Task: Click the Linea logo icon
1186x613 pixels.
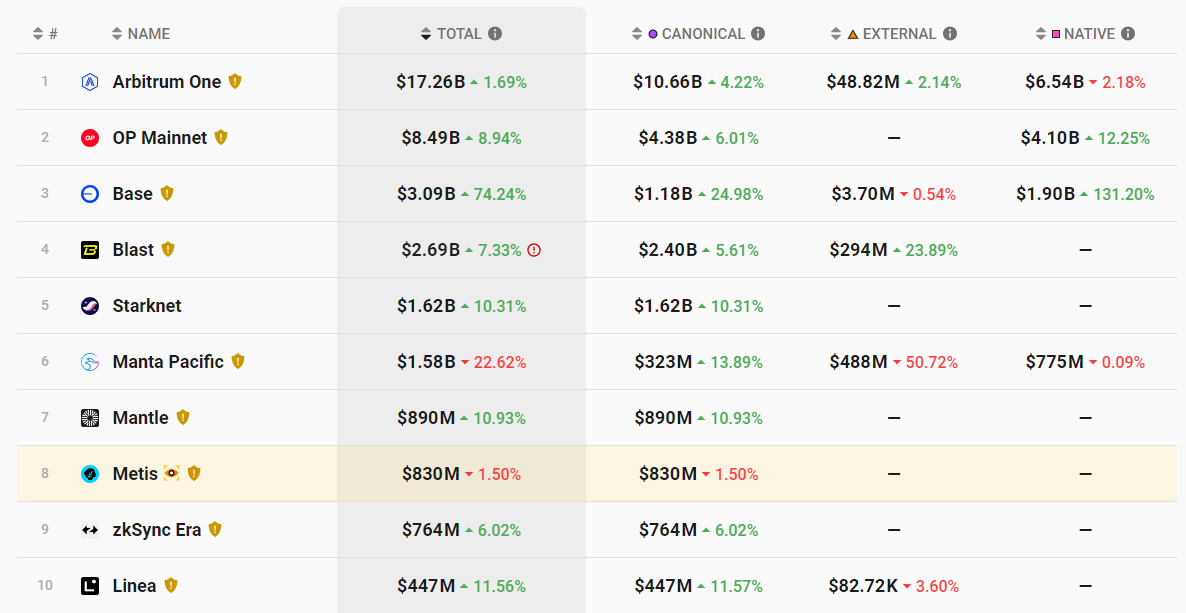Action: click(x=90, y=586)
